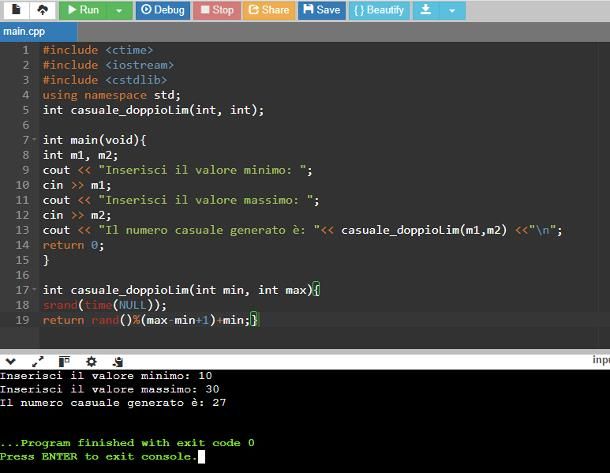Click the 'cin >> m1;' line
The image size is (610, 473).
coord(77,185)
